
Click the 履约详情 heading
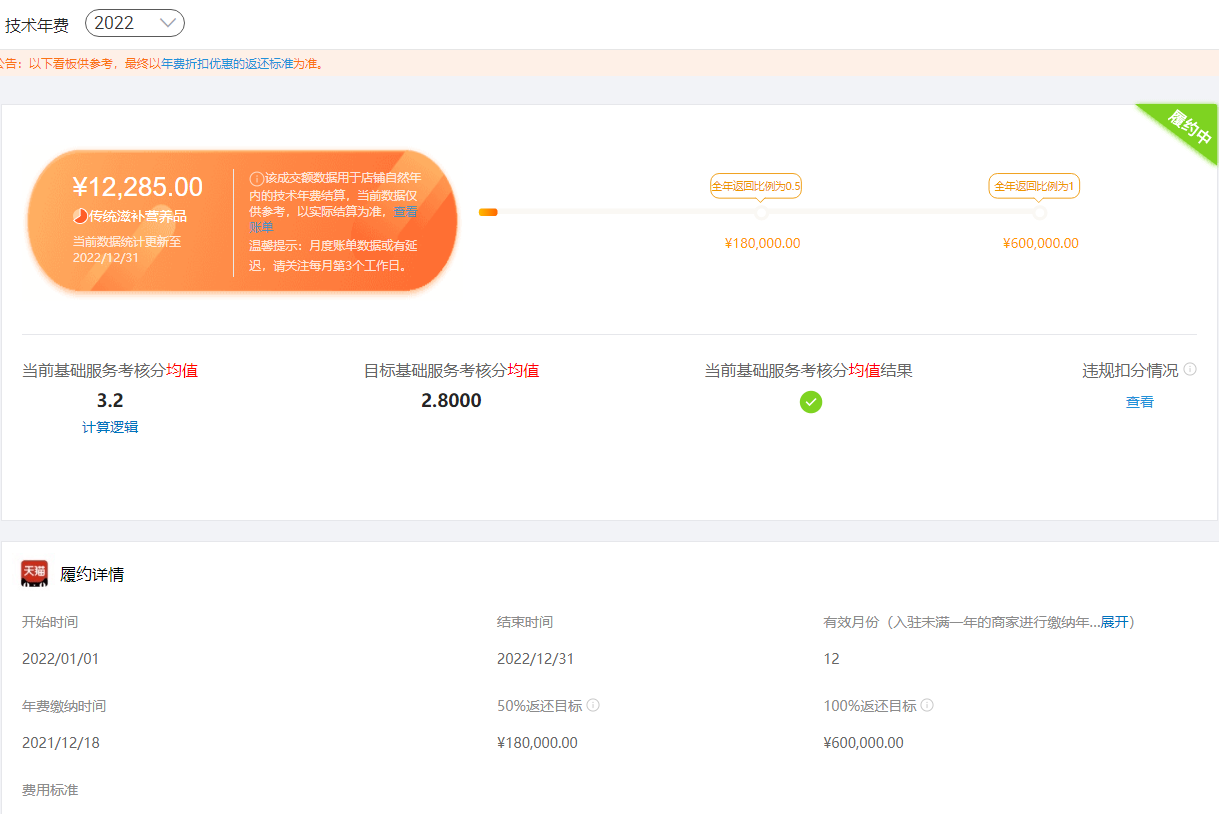[92, 575]
